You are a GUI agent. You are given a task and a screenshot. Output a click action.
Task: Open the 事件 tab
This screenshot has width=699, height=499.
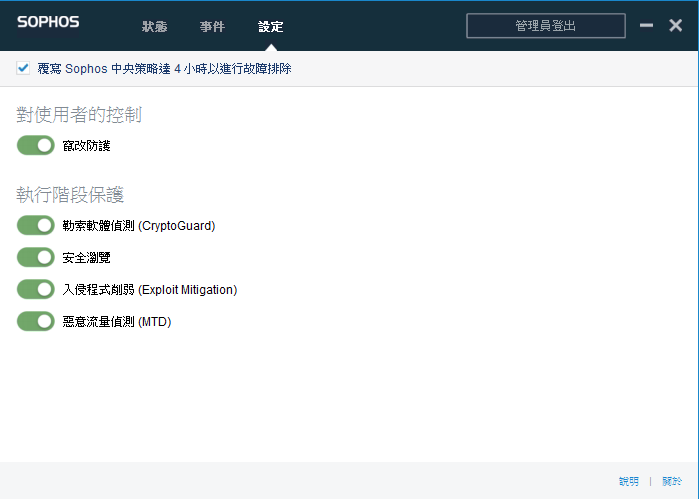pyautogui.click(x=212, y=26)
